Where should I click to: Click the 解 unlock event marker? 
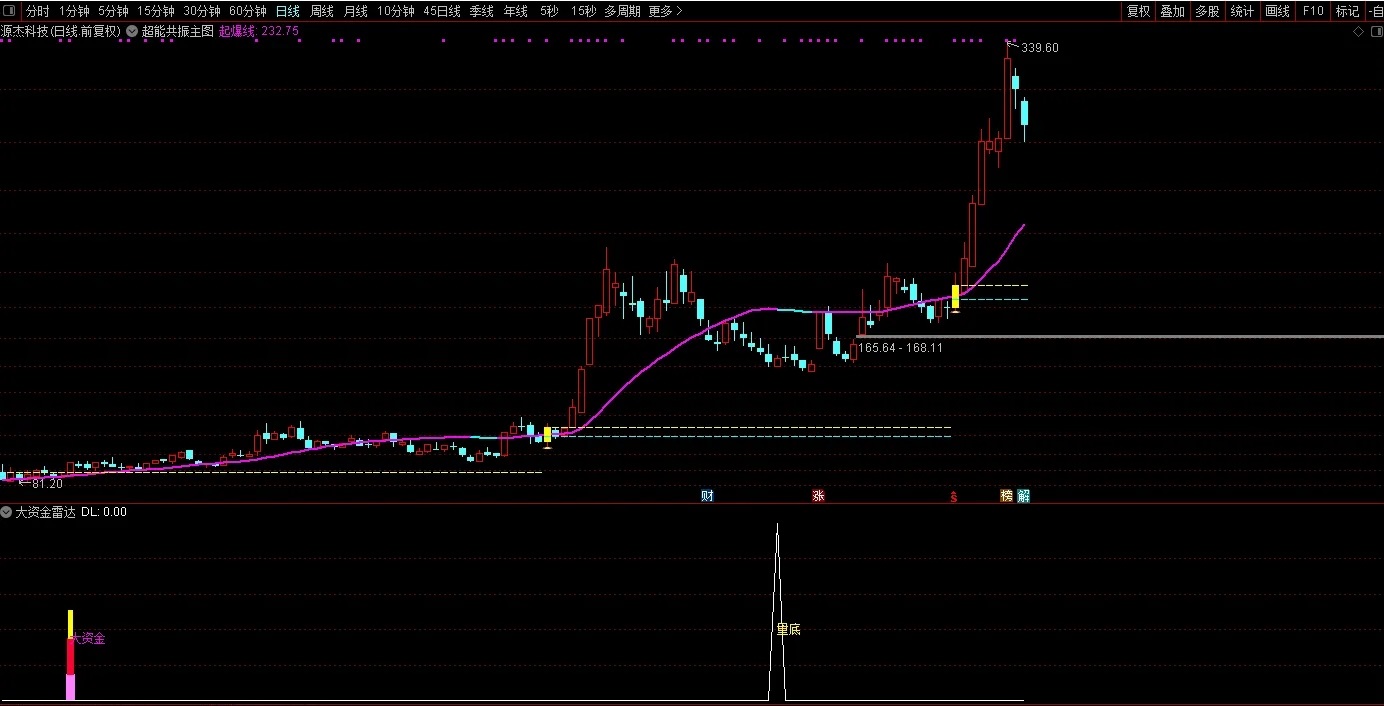1023,496
